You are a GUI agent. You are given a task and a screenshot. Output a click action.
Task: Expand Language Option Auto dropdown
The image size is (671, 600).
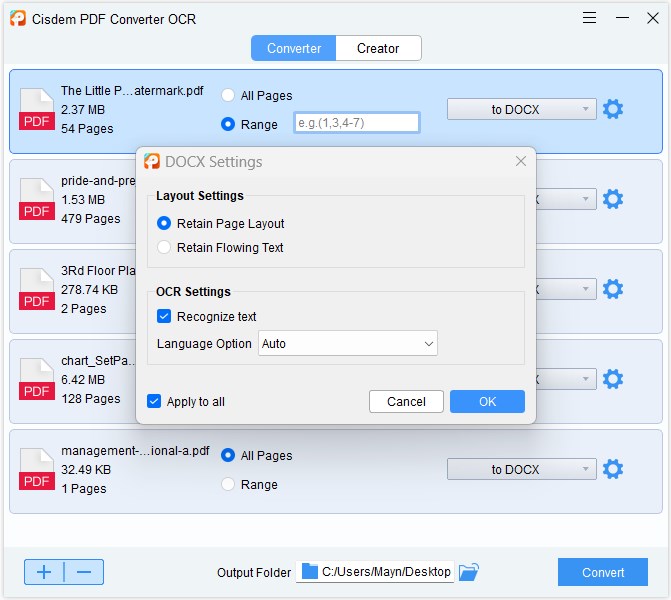pos(348,343)
